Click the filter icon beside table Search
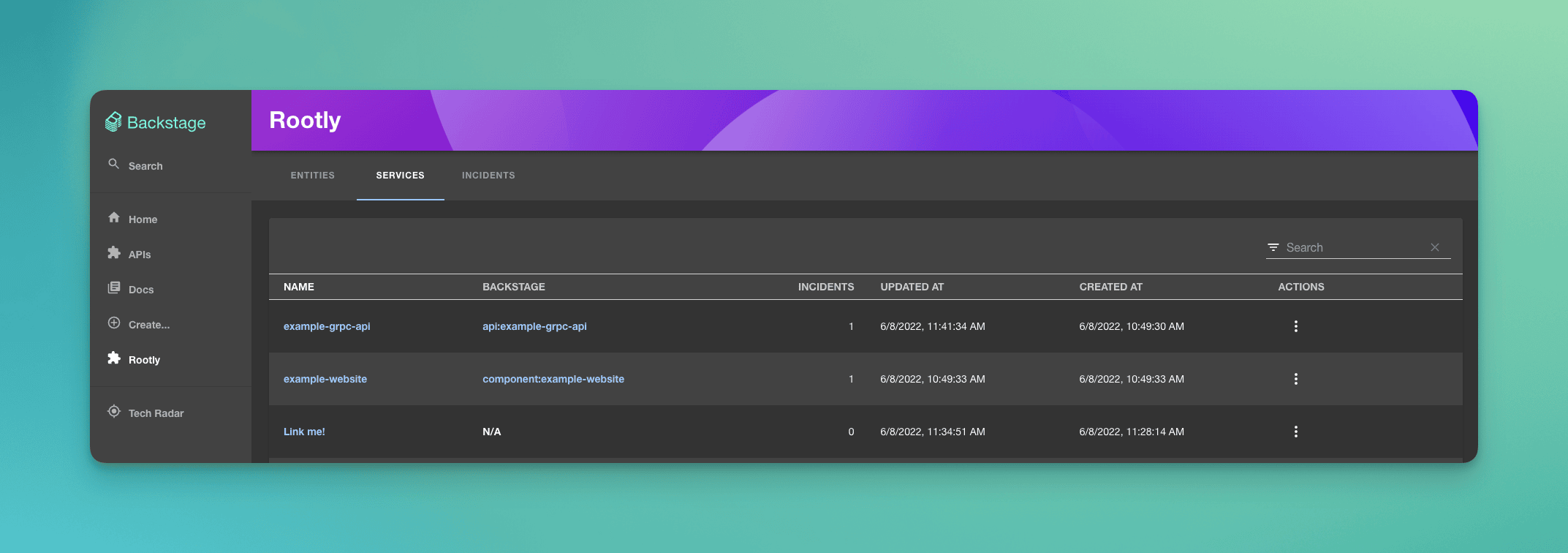 (x=1273, y=247)
